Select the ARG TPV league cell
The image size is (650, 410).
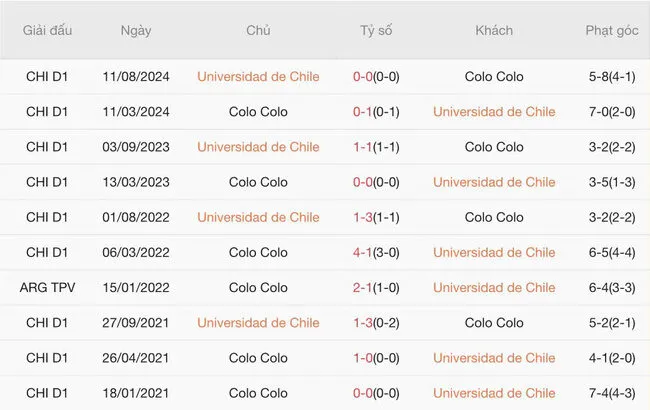click(48, 287)
